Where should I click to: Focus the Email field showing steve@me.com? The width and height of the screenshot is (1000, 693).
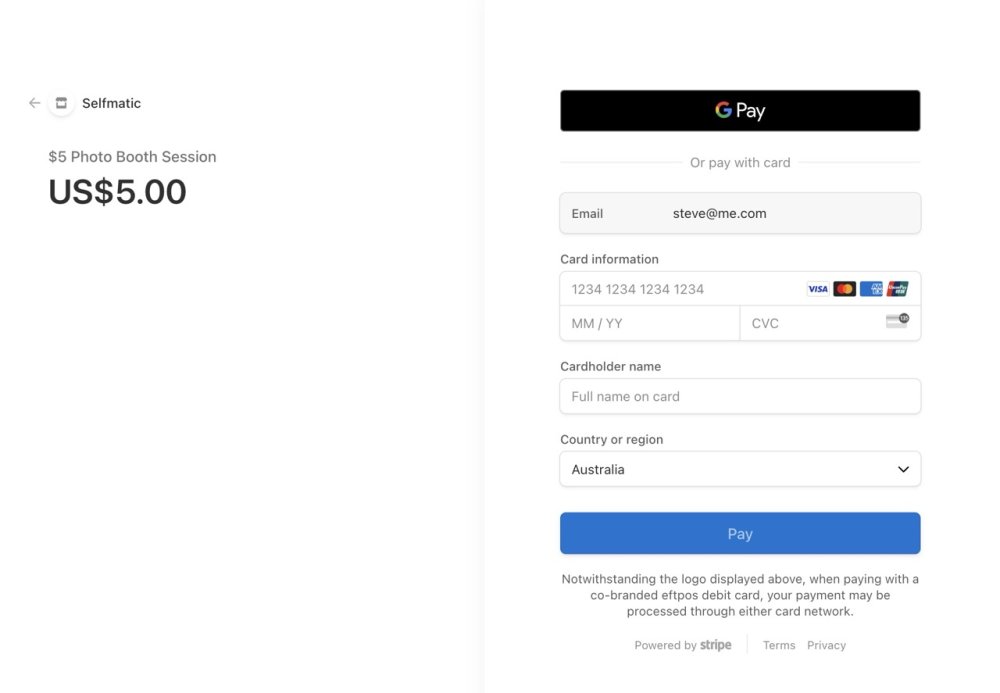coord(740,213)
